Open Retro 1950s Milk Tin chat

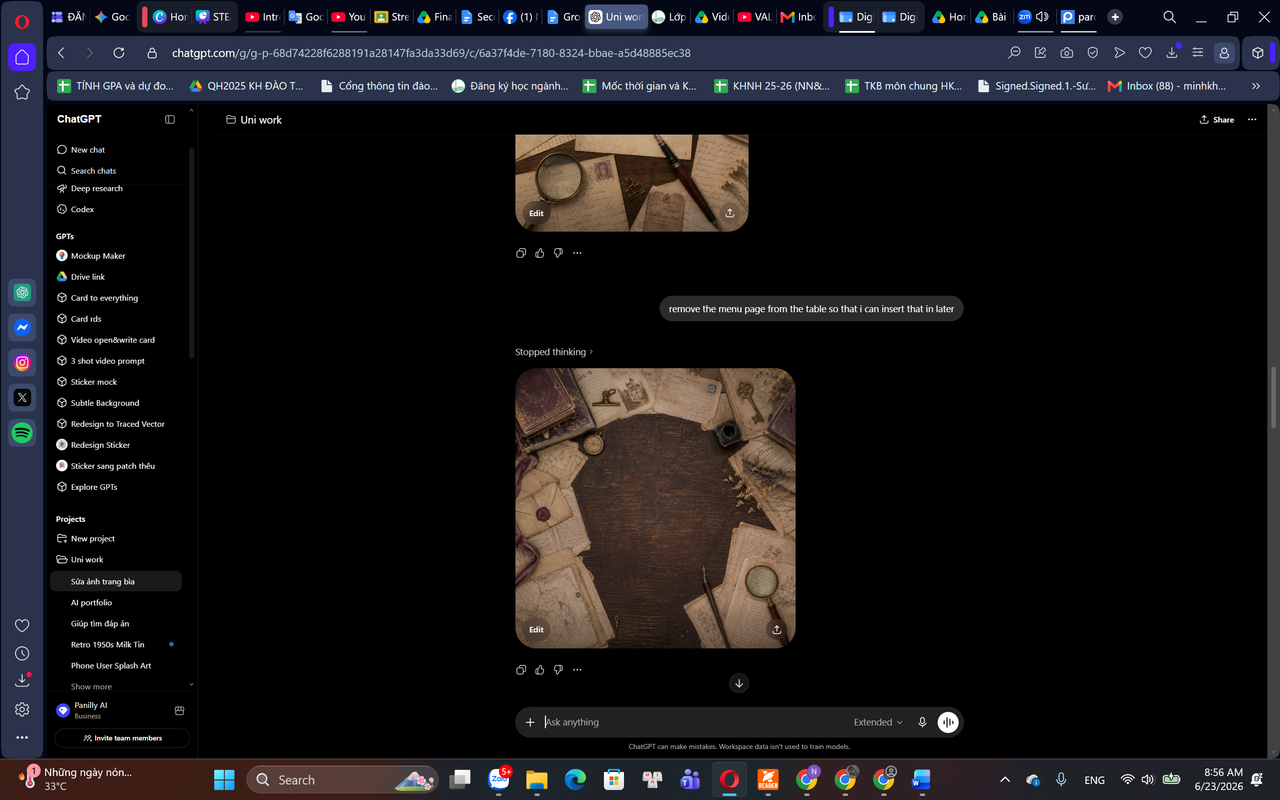(x=116, y=644)
